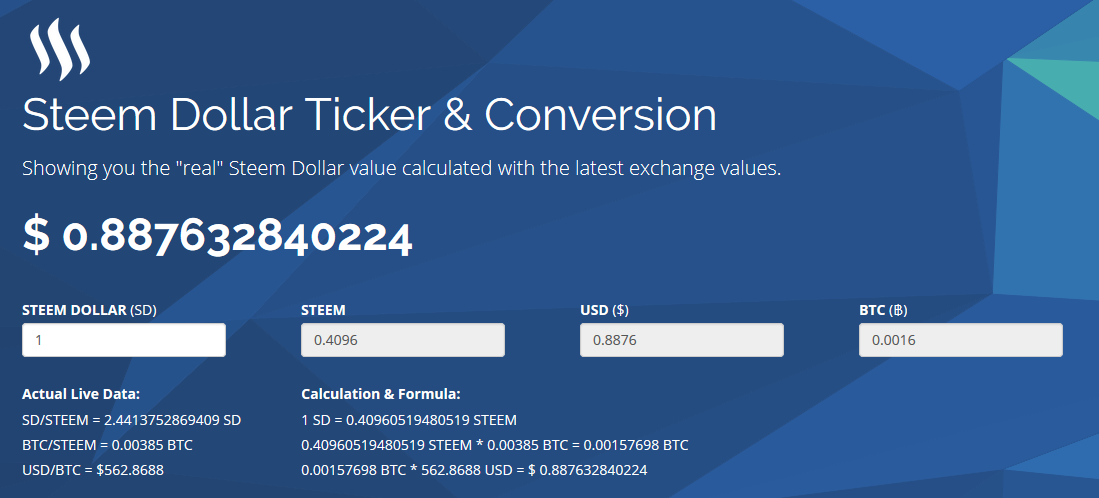Click the BTC/STEEM = 0.00385 BTC line
The width and height of the screenshot is (1099, 498).
[x=107, y=445]
